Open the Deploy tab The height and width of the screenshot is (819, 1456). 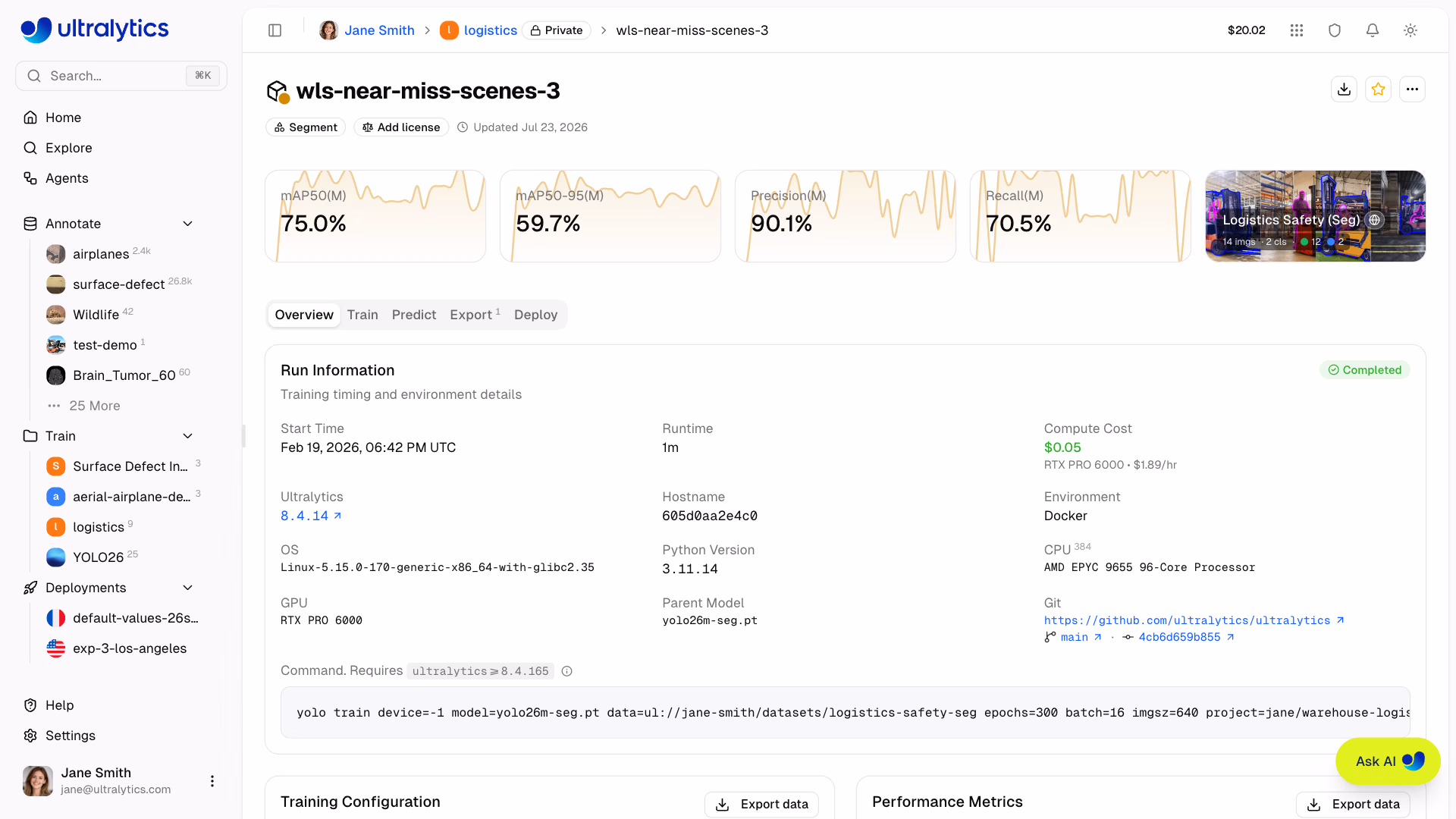coord(535,315)
